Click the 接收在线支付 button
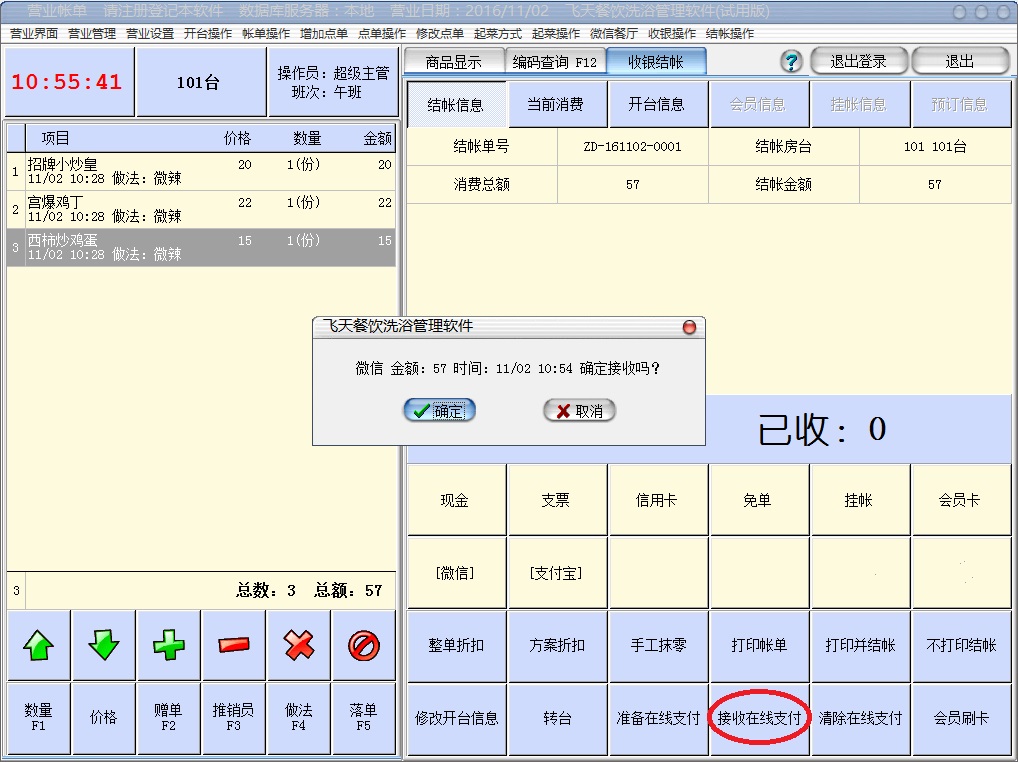 (x=759, y=718)
